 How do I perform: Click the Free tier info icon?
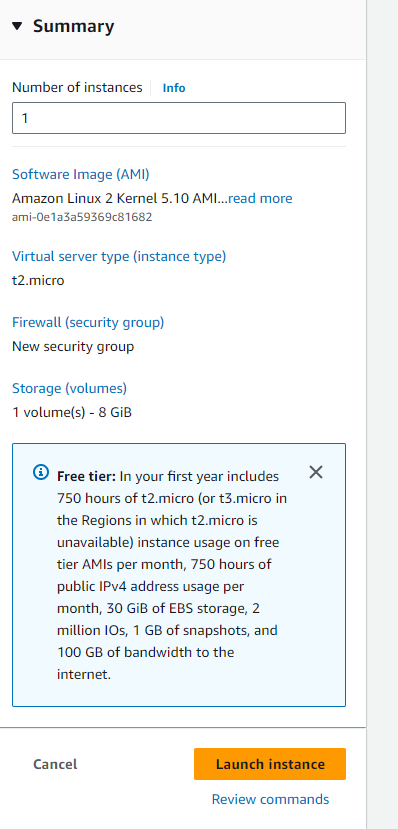41,472
